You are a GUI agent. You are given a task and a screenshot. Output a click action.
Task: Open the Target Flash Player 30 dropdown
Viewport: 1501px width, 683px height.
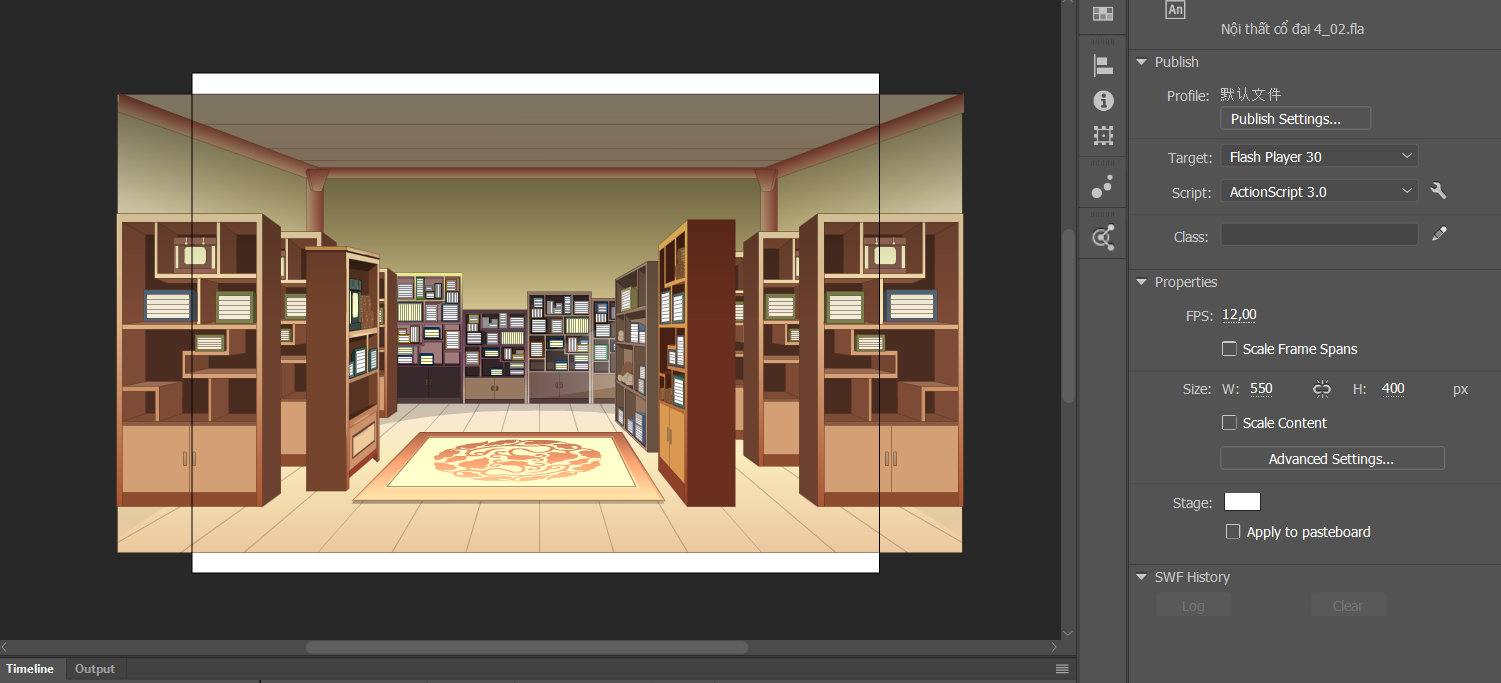(x=1319, y=157)
